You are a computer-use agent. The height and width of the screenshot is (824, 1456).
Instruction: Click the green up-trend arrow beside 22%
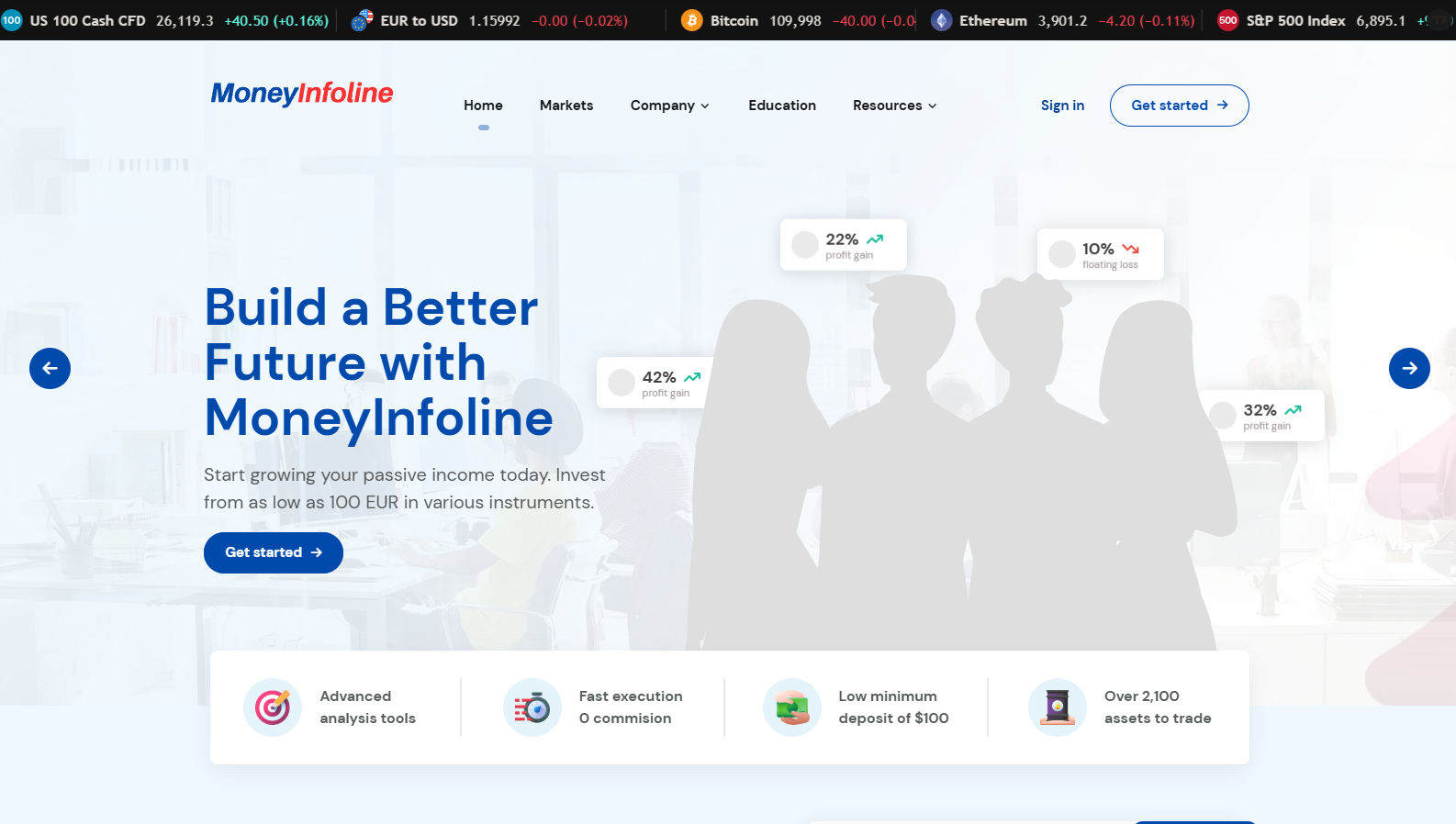[875, 239]
